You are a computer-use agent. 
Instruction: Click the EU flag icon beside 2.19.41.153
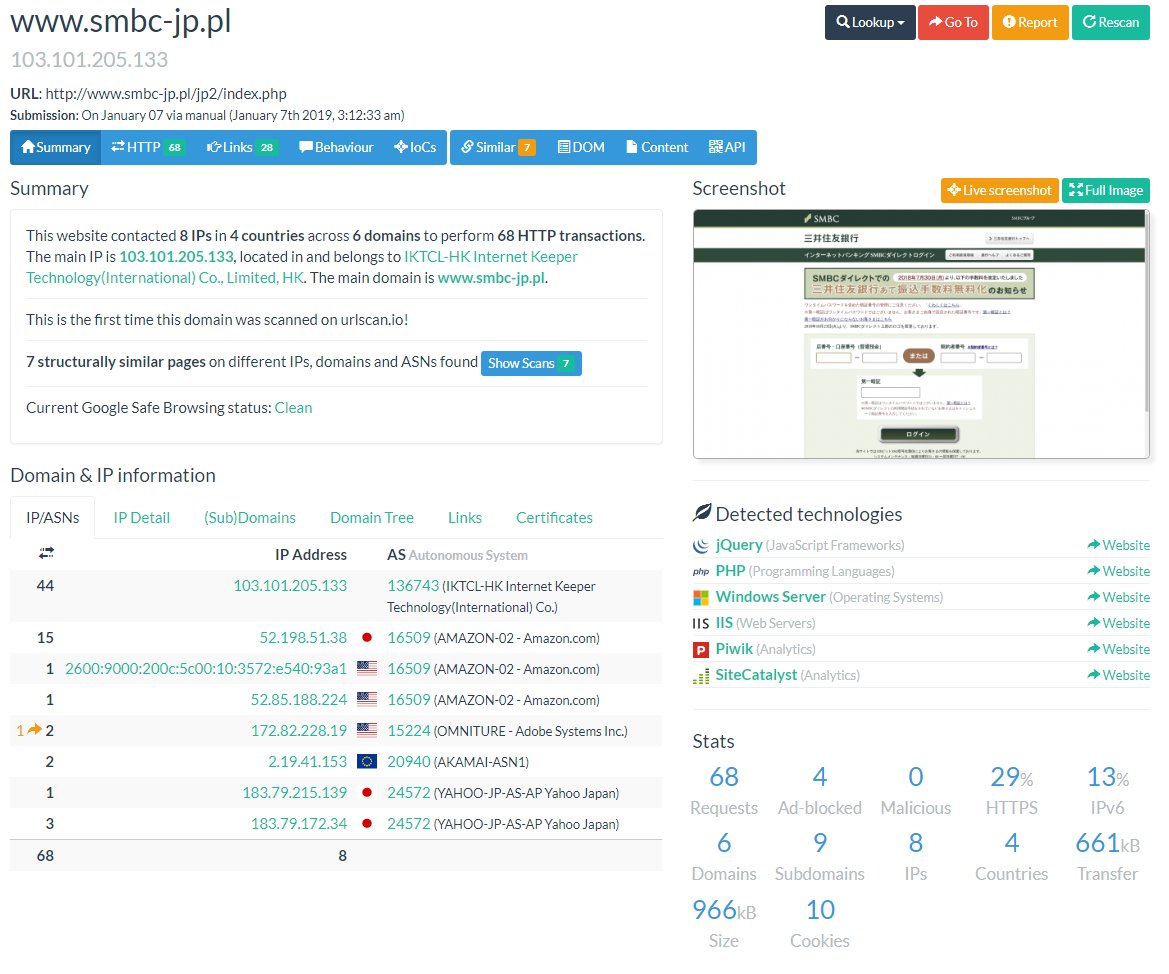(x=367, y=761)
